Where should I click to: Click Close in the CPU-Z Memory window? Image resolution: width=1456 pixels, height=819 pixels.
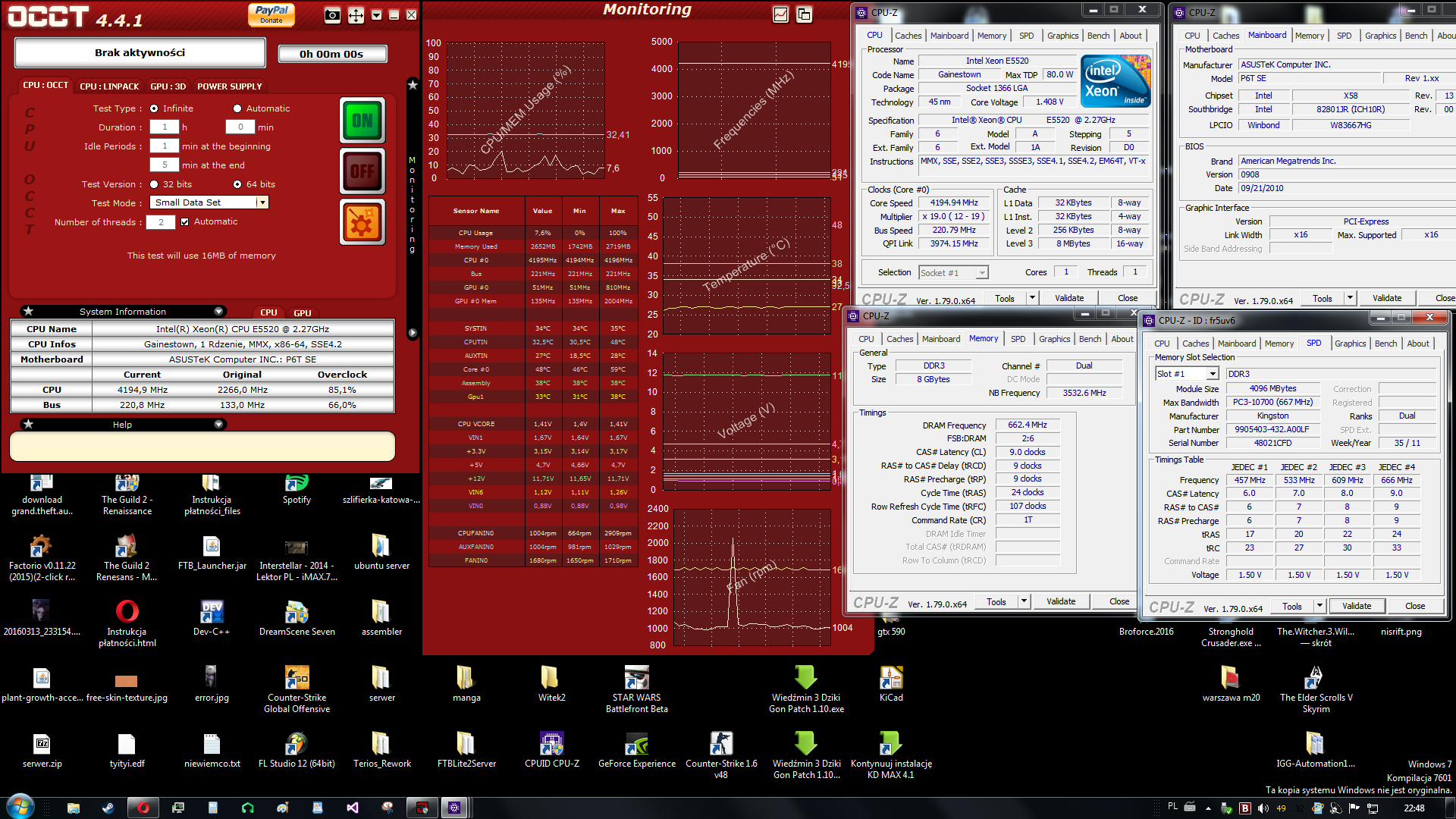[x=1119, y=601]
